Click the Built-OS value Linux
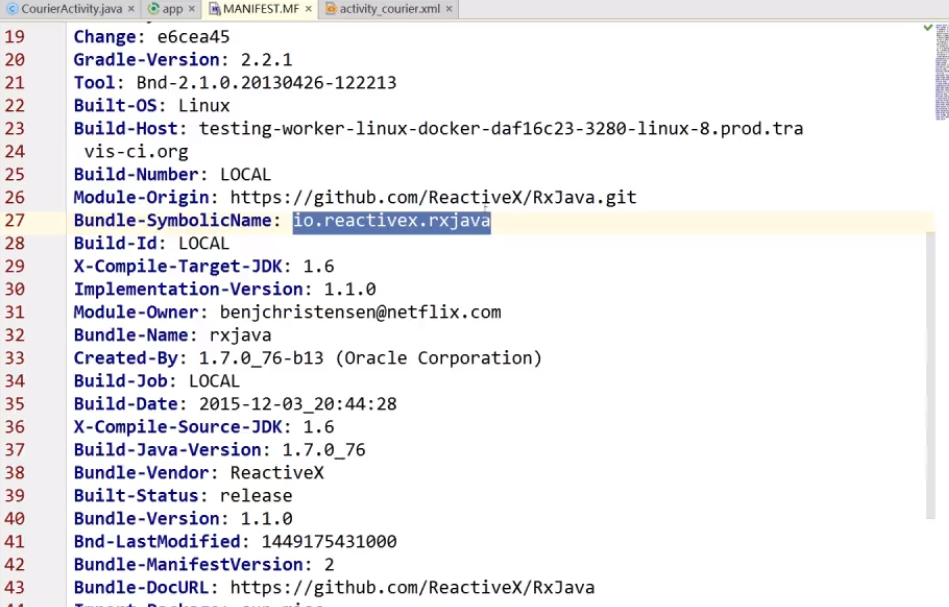The height and width of the screenshot is (607, 949). 204,106
